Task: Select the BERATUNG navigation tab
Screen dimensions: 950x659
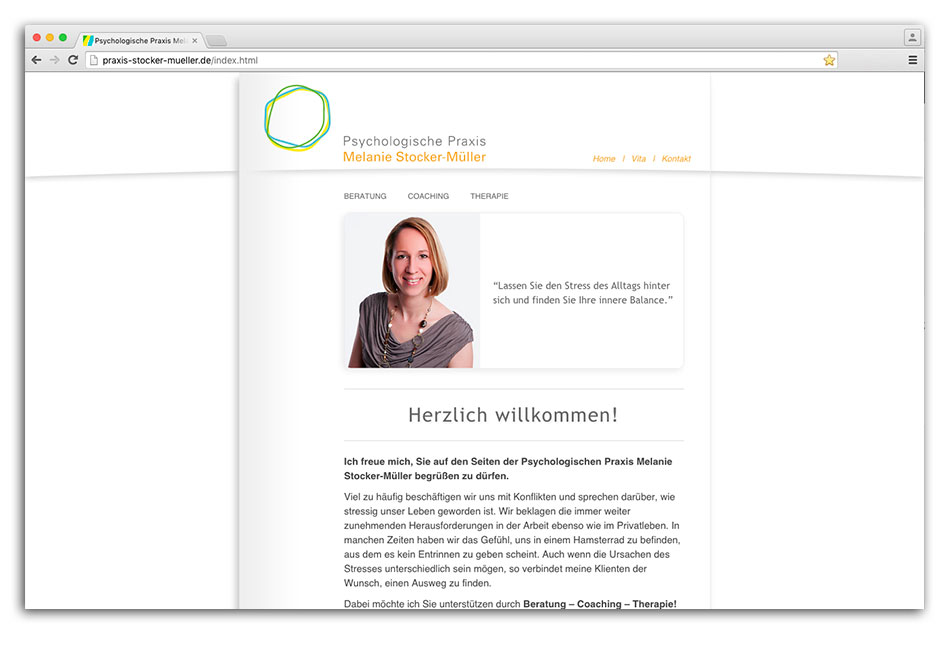Action: tap(365, 196)
